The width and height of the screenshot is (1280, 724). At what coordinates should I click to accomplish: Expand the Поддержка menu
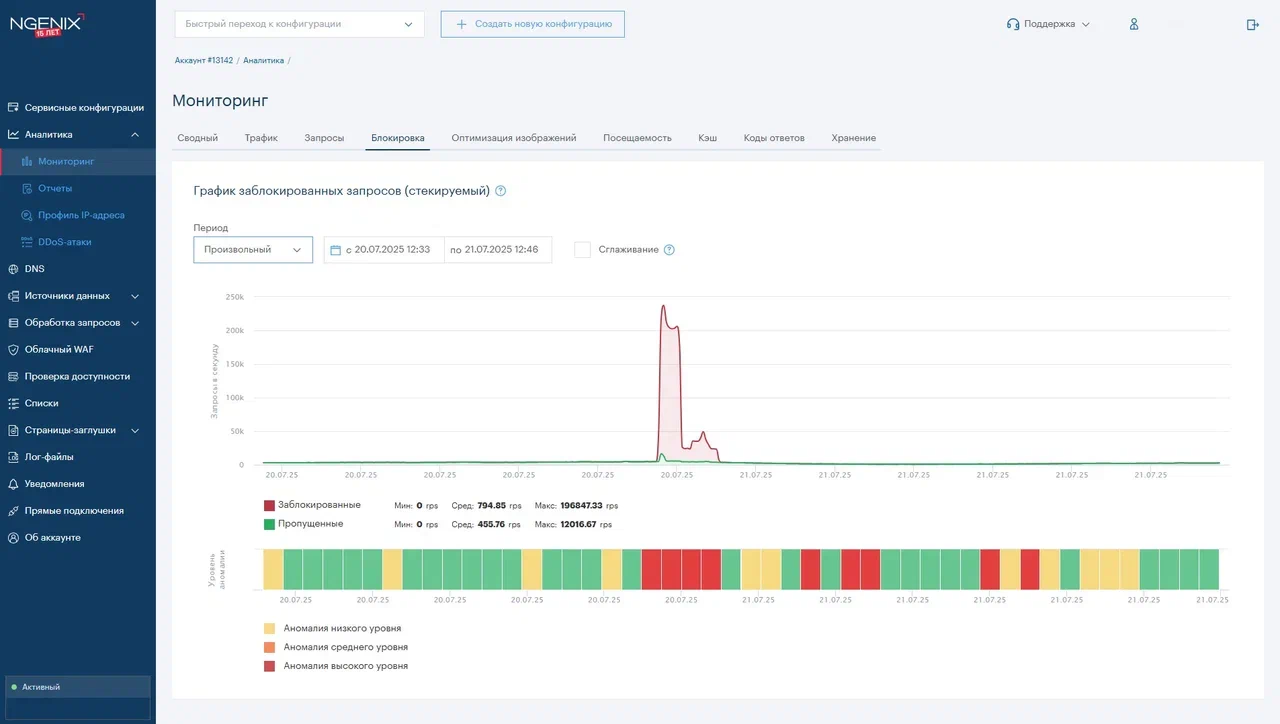1048,24
